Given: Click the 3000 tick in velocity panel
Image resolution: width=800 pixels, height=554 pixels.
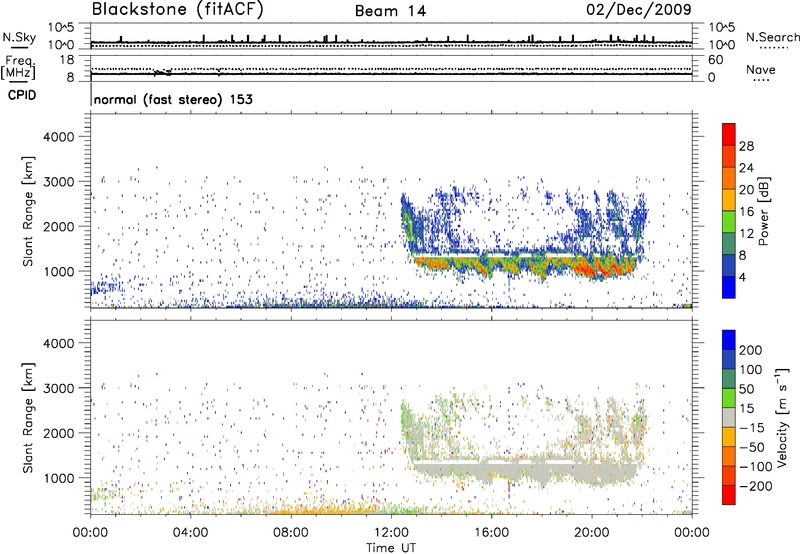Looking at the screenshot, I should [59, 388].
